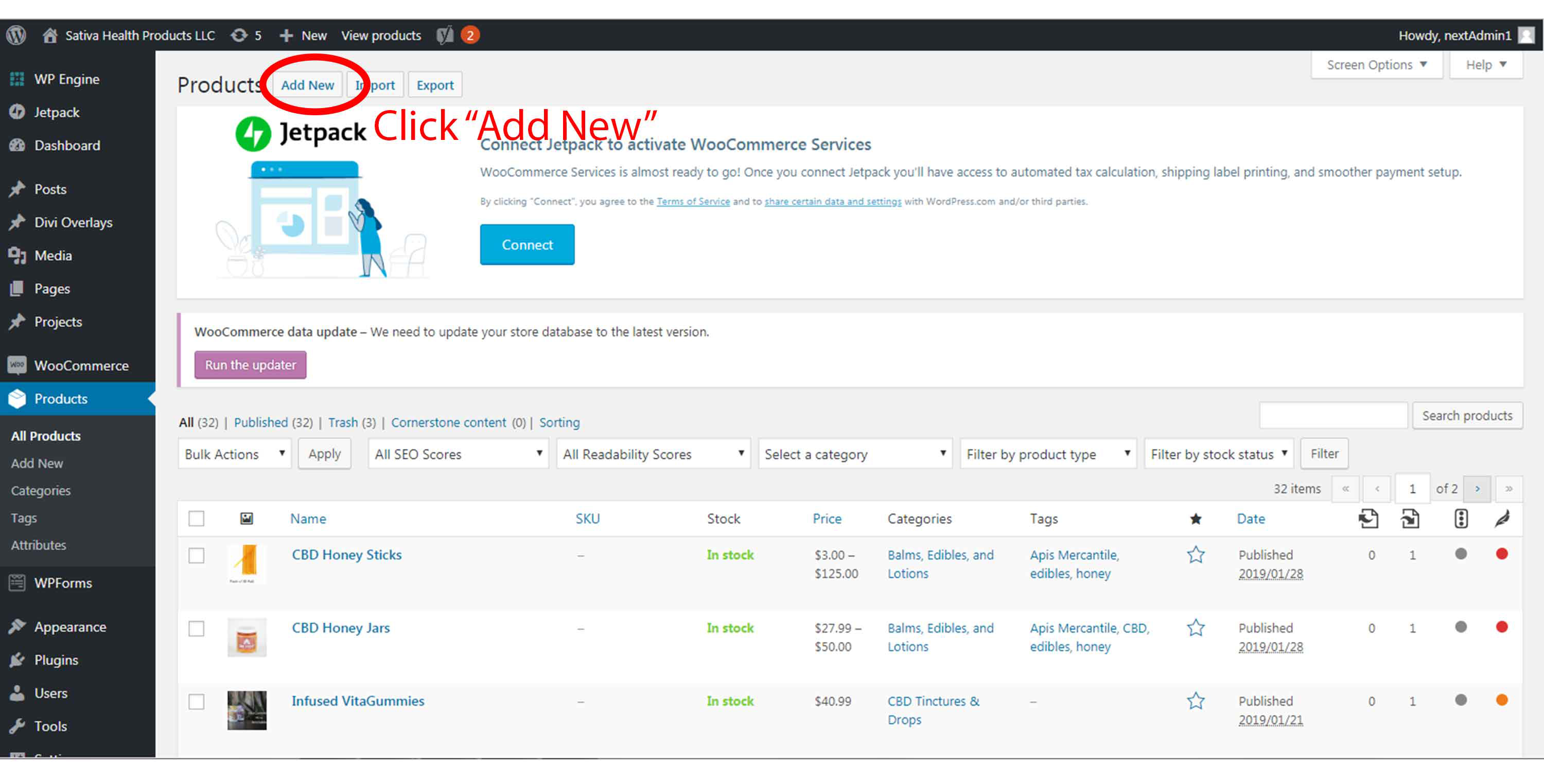Viewport: 1544px width, 784px height.
Task: Click the Jetpack sidebar icon
Action: [x=17, y=112]
